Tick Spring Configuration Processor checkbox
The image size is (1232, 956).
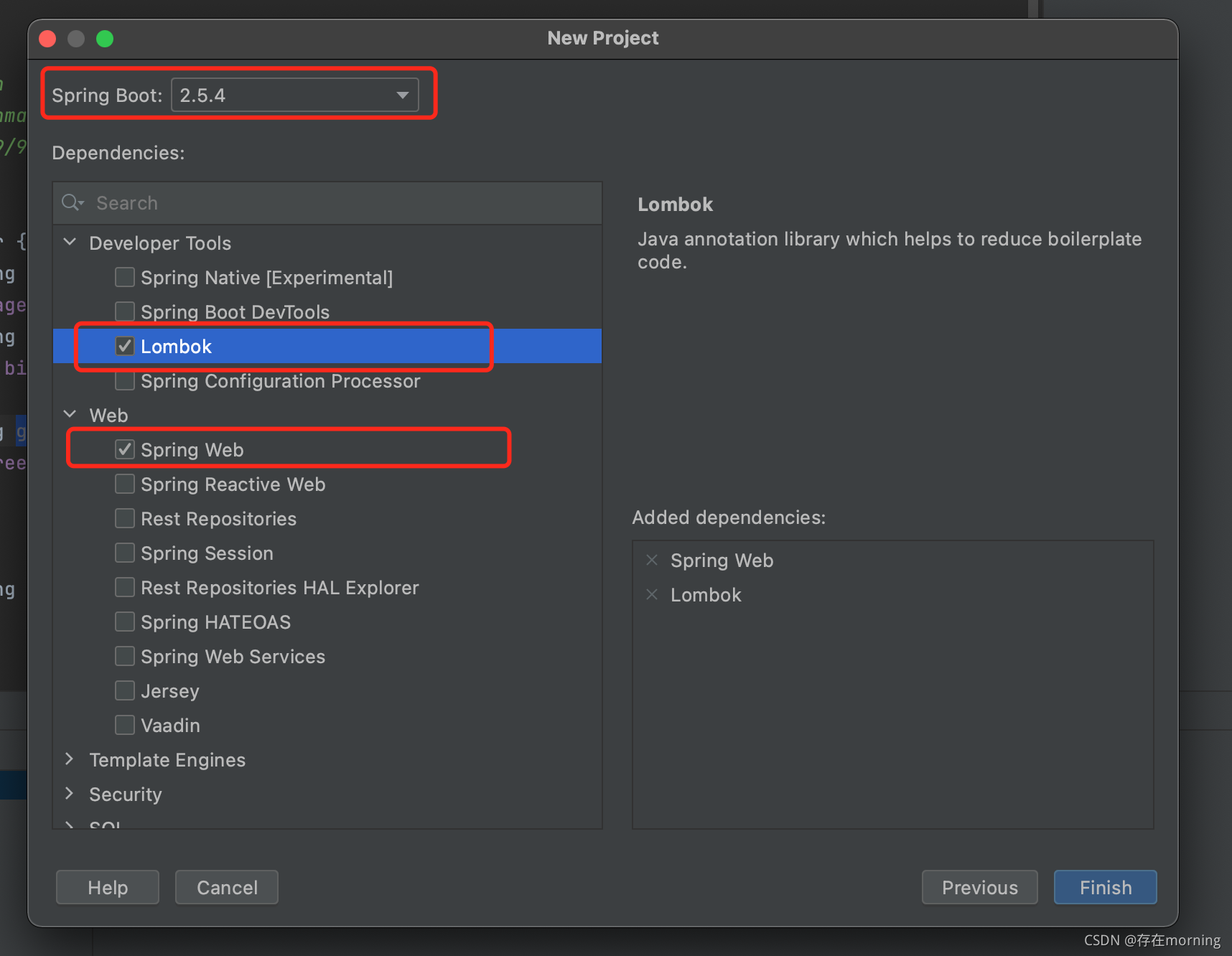(x=125, y=380)
